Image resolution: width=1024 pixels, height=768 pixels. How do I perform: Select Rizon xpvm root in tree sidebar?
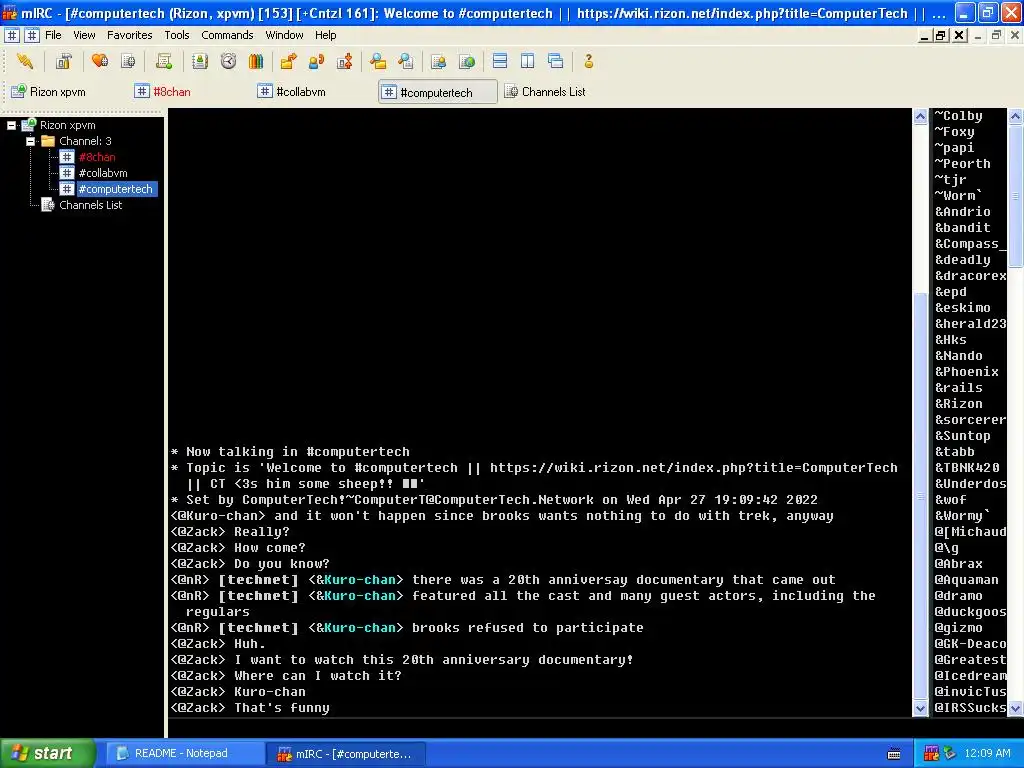click(x=67, y=125)
